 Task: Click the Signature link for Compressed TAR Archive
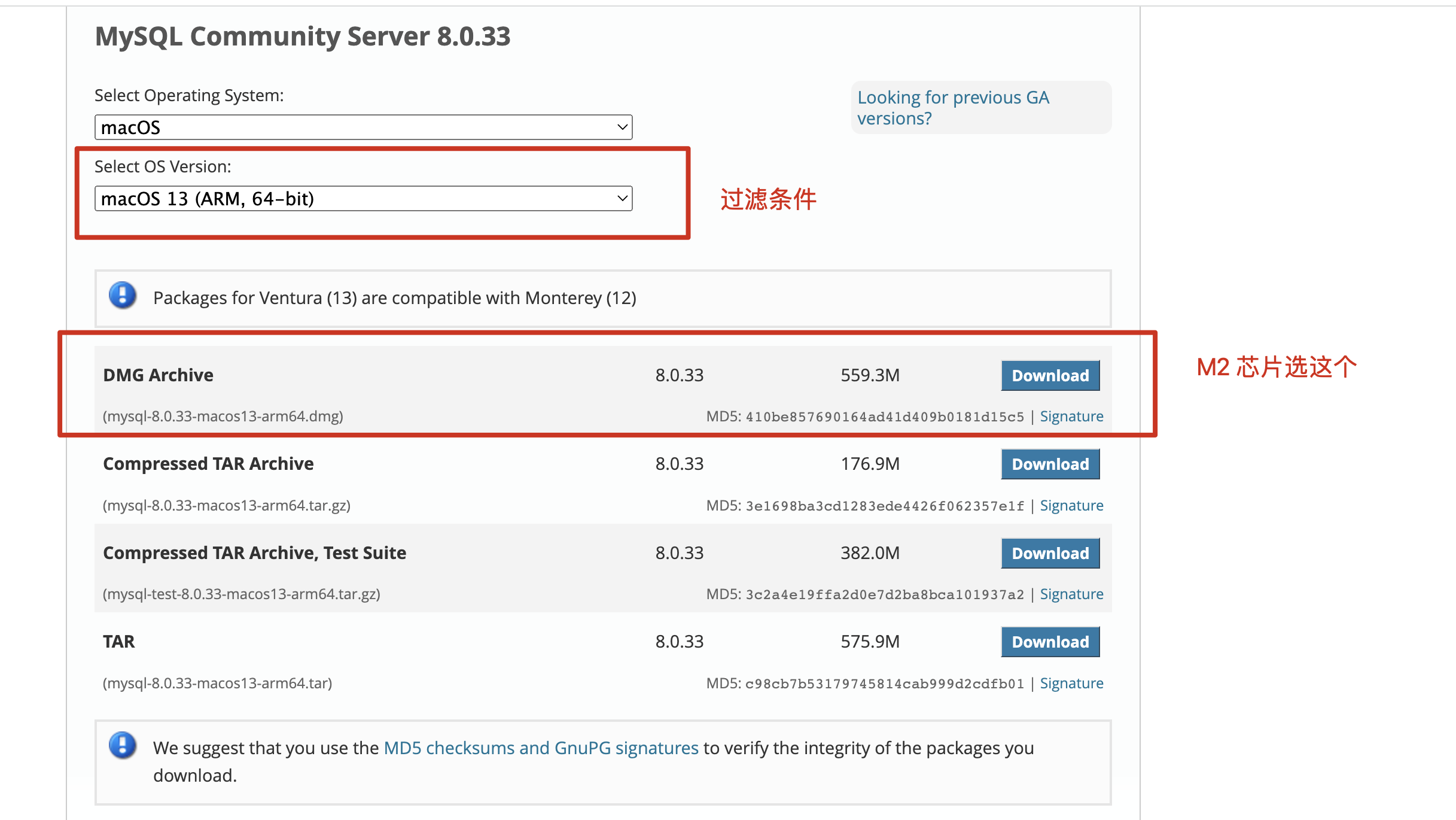click(x=1072, y=504)
